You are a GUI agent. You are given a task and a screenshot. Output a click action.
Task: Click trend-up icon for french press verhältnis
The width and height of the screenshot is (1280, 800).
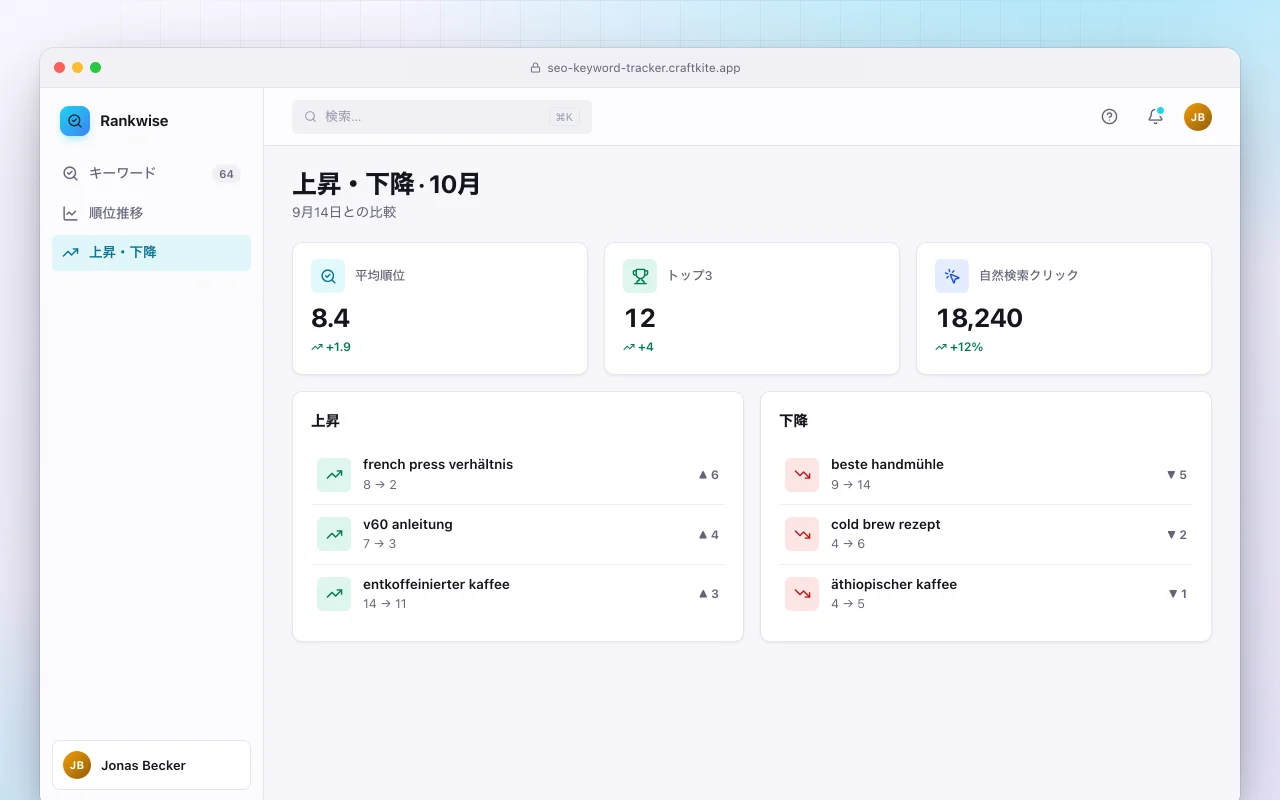(x=334, y=475)
